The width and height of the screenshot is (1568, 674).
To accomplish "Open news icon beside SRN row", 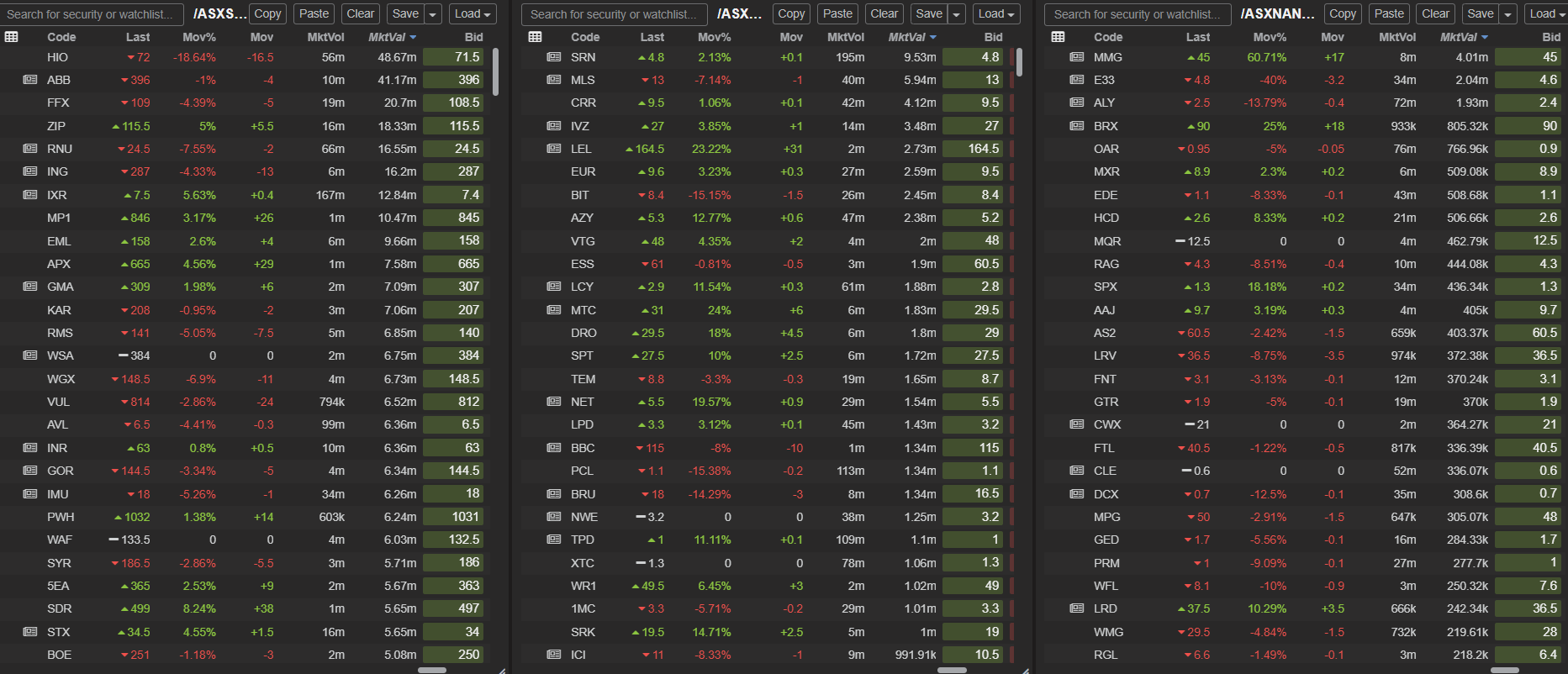I will [554, 57].
